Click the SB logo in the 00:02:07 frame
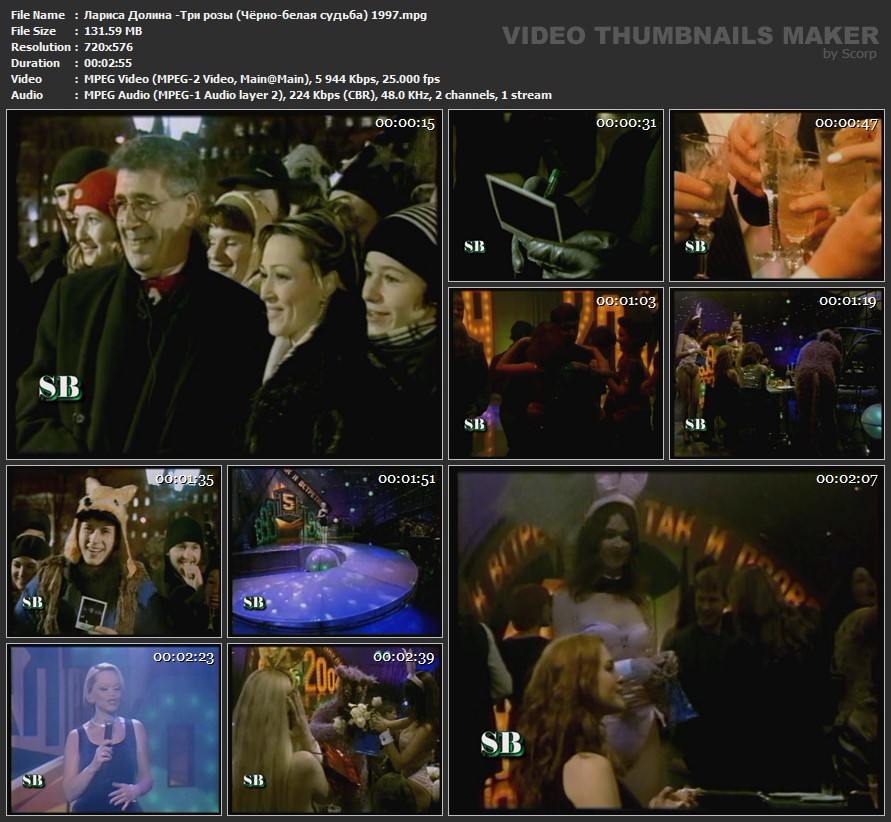 [x=501, y=743]
